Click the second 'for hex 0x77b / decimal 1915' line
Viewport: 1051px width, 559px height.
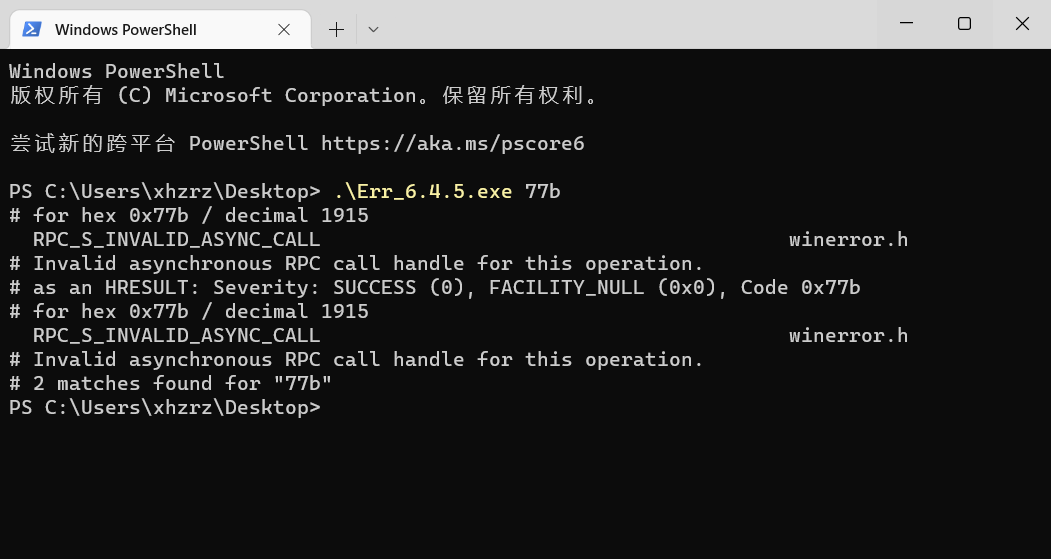pyautogui.click(x=188, y=312)
